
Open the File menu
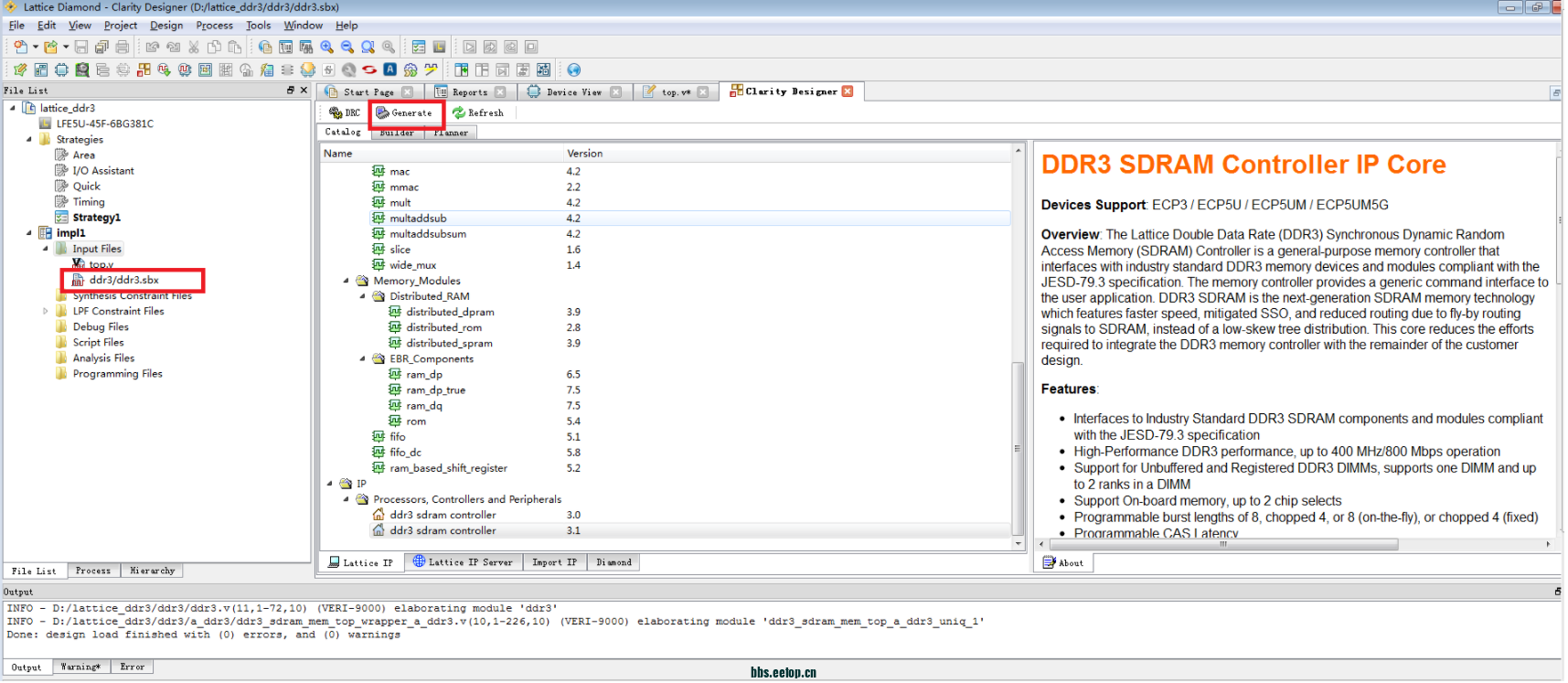pyautogui.click(x=16, y=26)
